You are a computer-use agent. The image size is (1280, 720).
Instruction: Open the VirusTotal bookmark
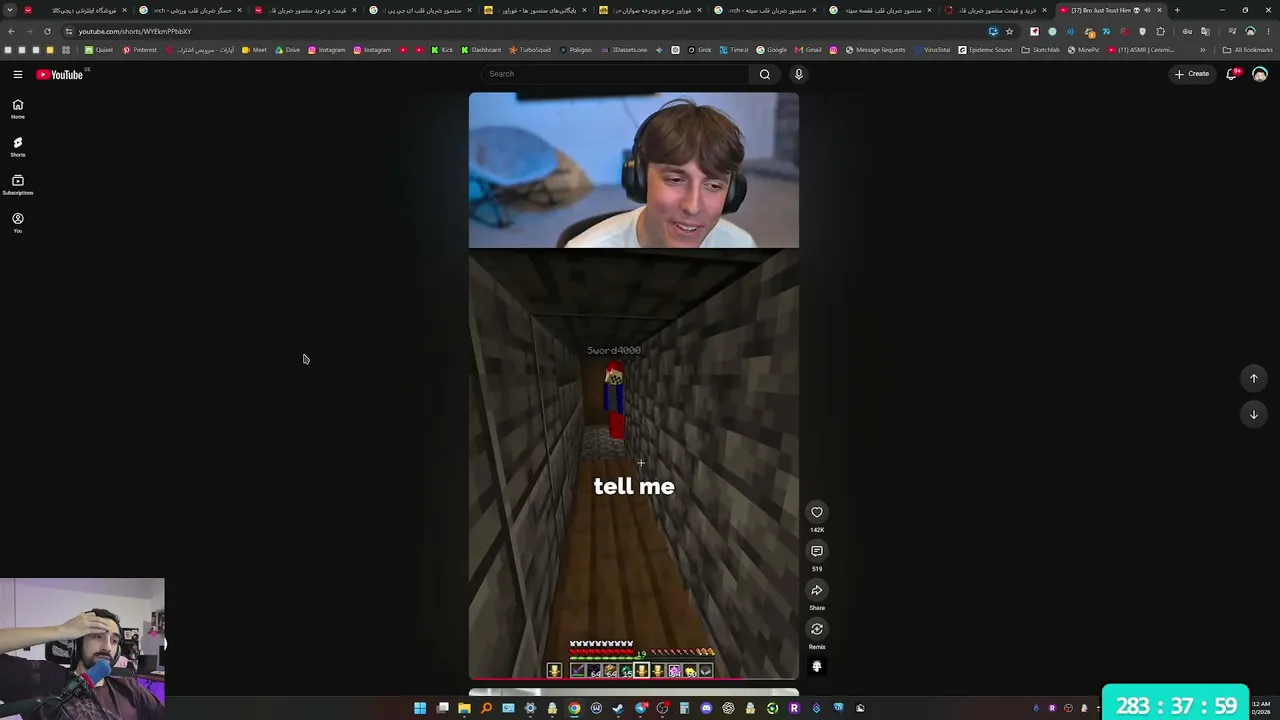point(932,50)
